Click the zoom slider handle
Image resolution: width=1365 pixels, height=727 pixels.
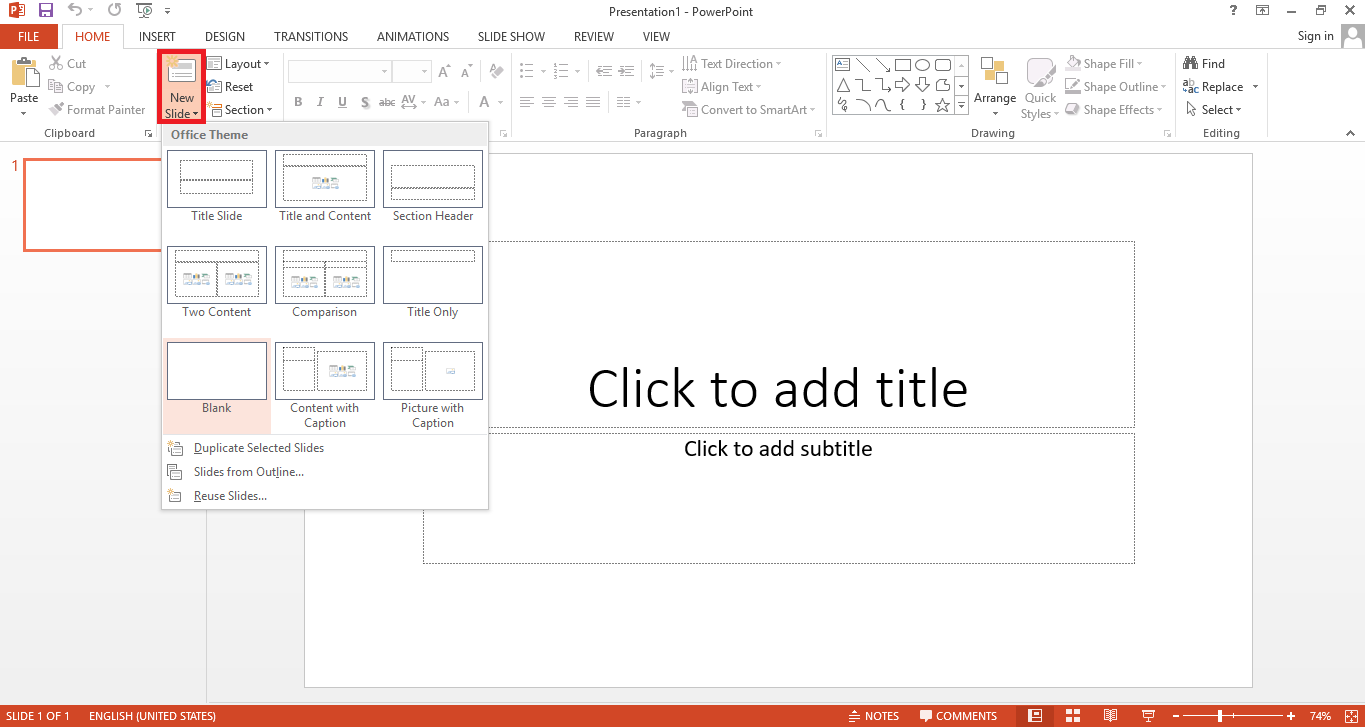click(x=1220, y=716)
